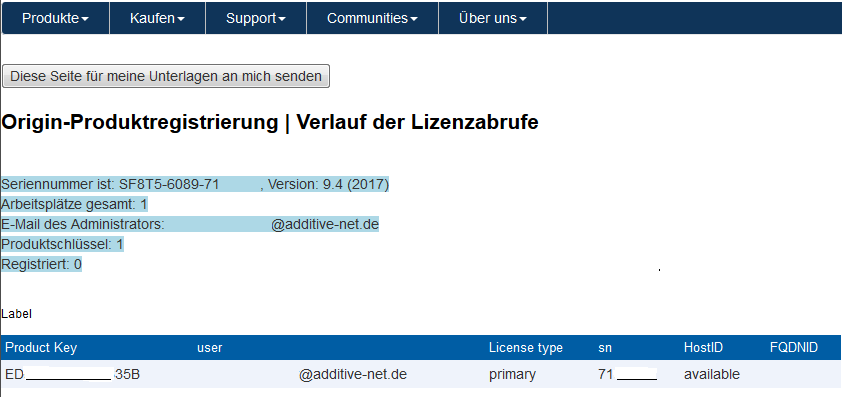Open the Communities dropdown menu
842x397 pixels.
(x=372, y=18)
